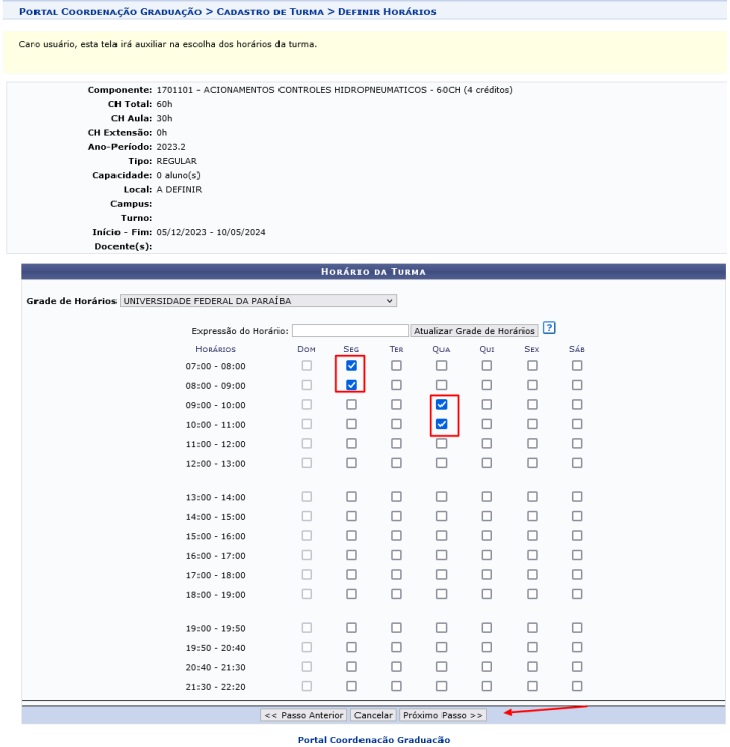This screenshot has width=730, height=747.
Task: Check Seg 19:00 - 19:50 checkbox
Action: point(351,628)
